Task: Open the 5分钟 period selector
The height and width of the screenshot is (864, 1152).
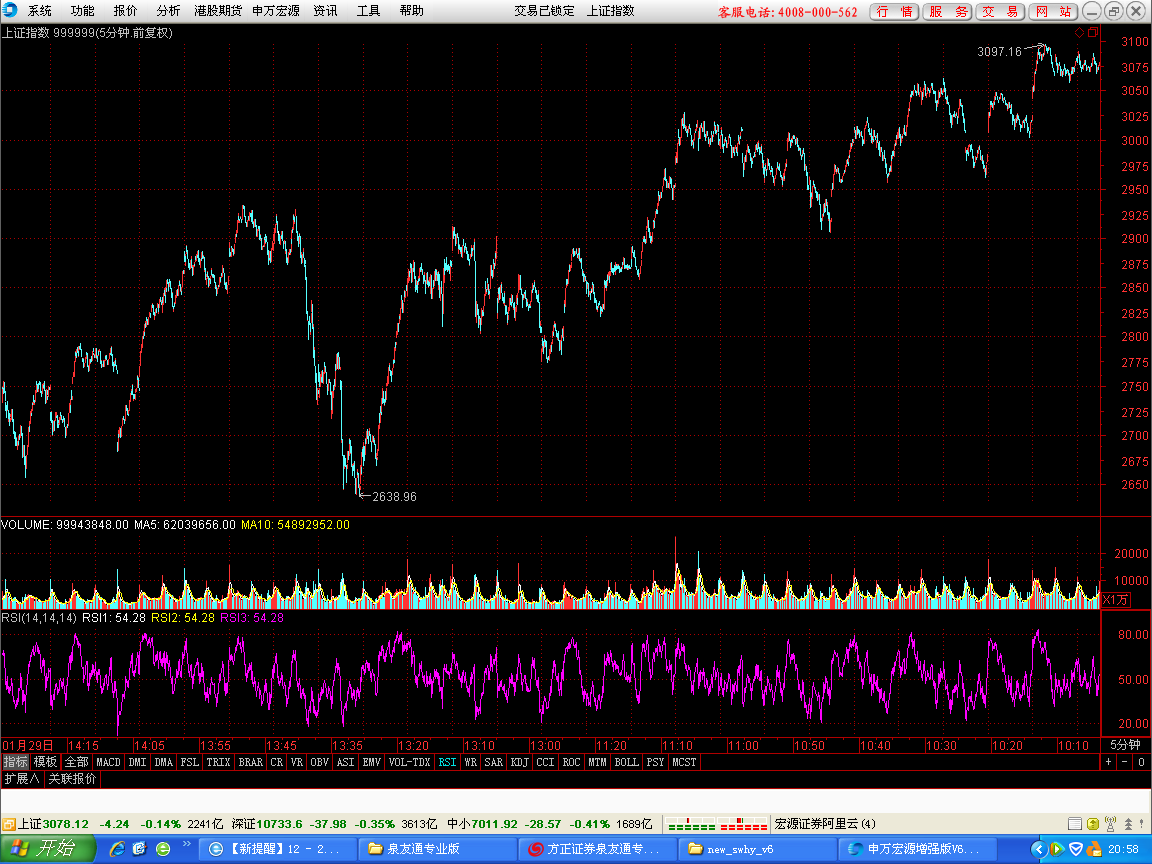Action: (x=1126, y=745)
